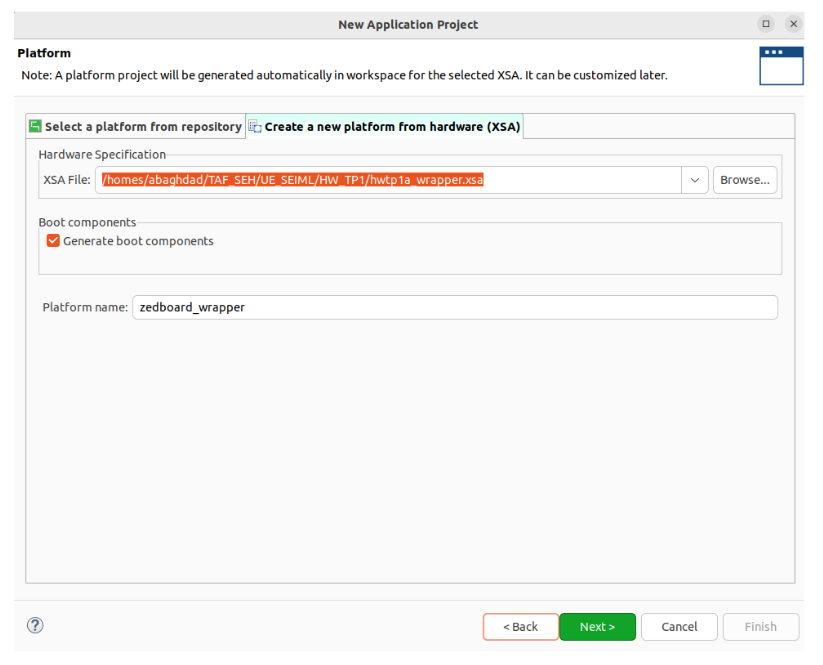Click the Platform heading text
This screenshot has height=665, width=823.
point(44,53)
